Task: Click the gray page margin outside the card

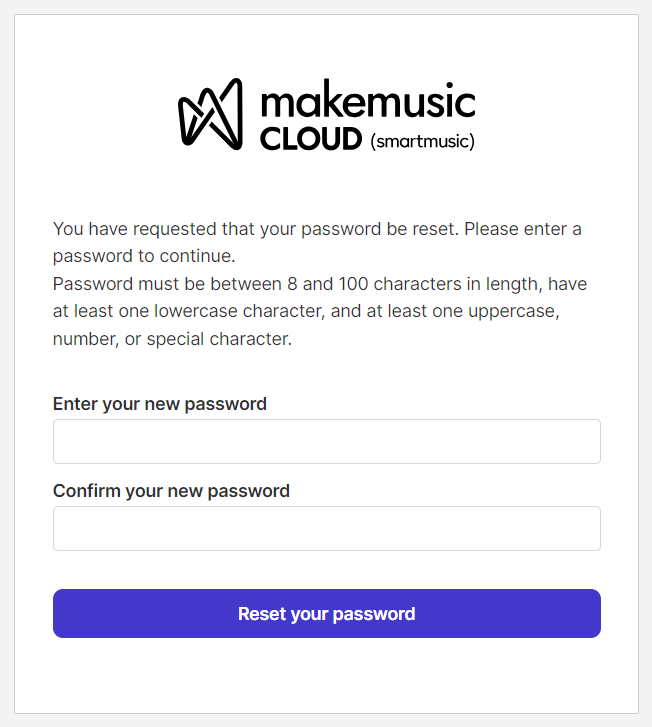Action: coord(645,400)
